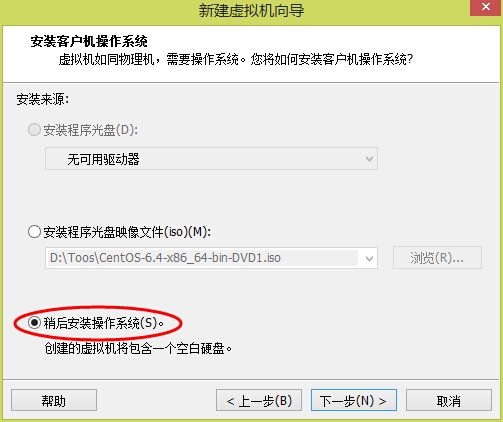
Task: Select the 安装程序光盘(D) radio button
Action: (x=34, y=129)
